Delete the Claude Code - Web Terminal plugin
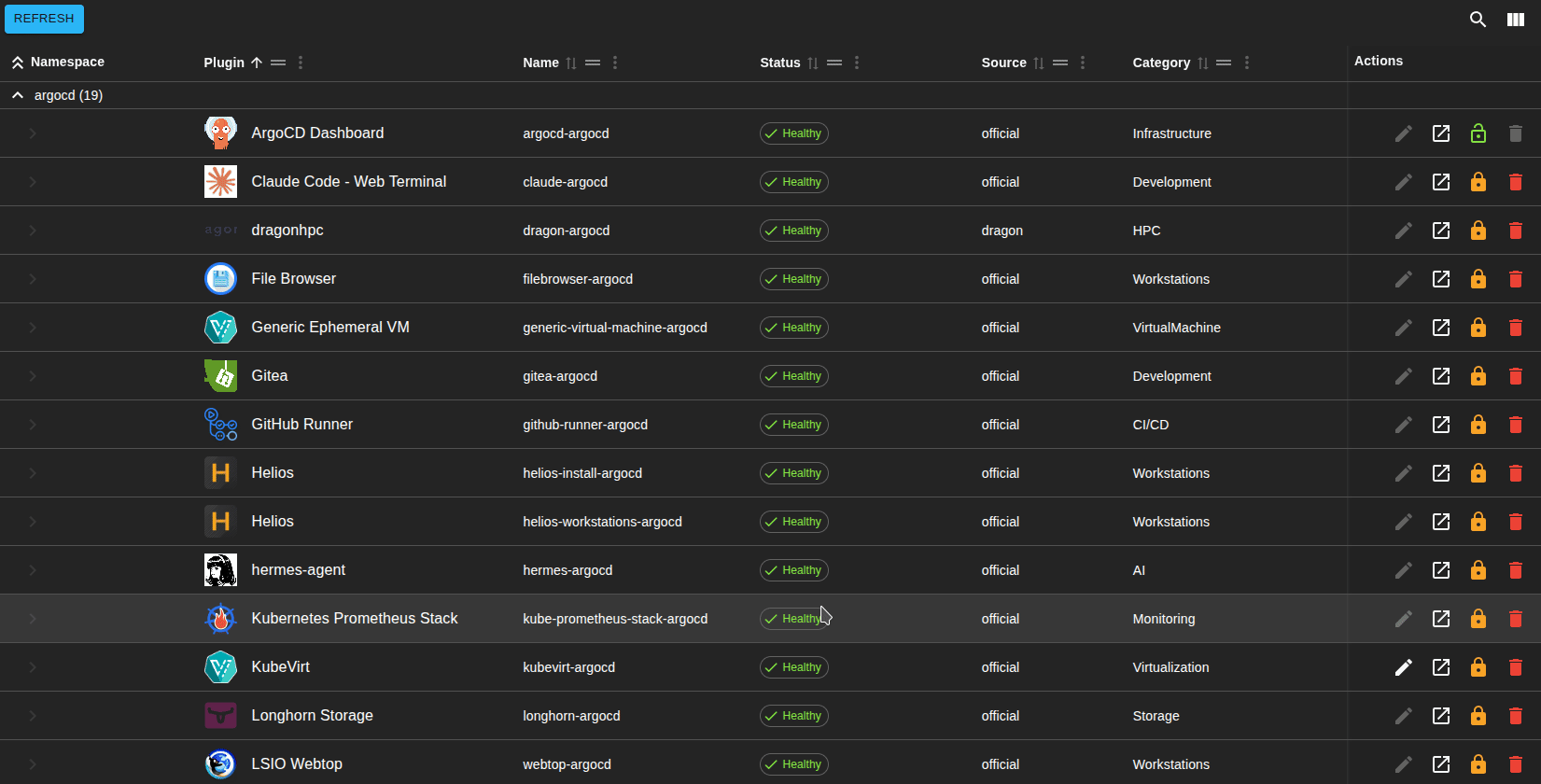 [1516, 182]
